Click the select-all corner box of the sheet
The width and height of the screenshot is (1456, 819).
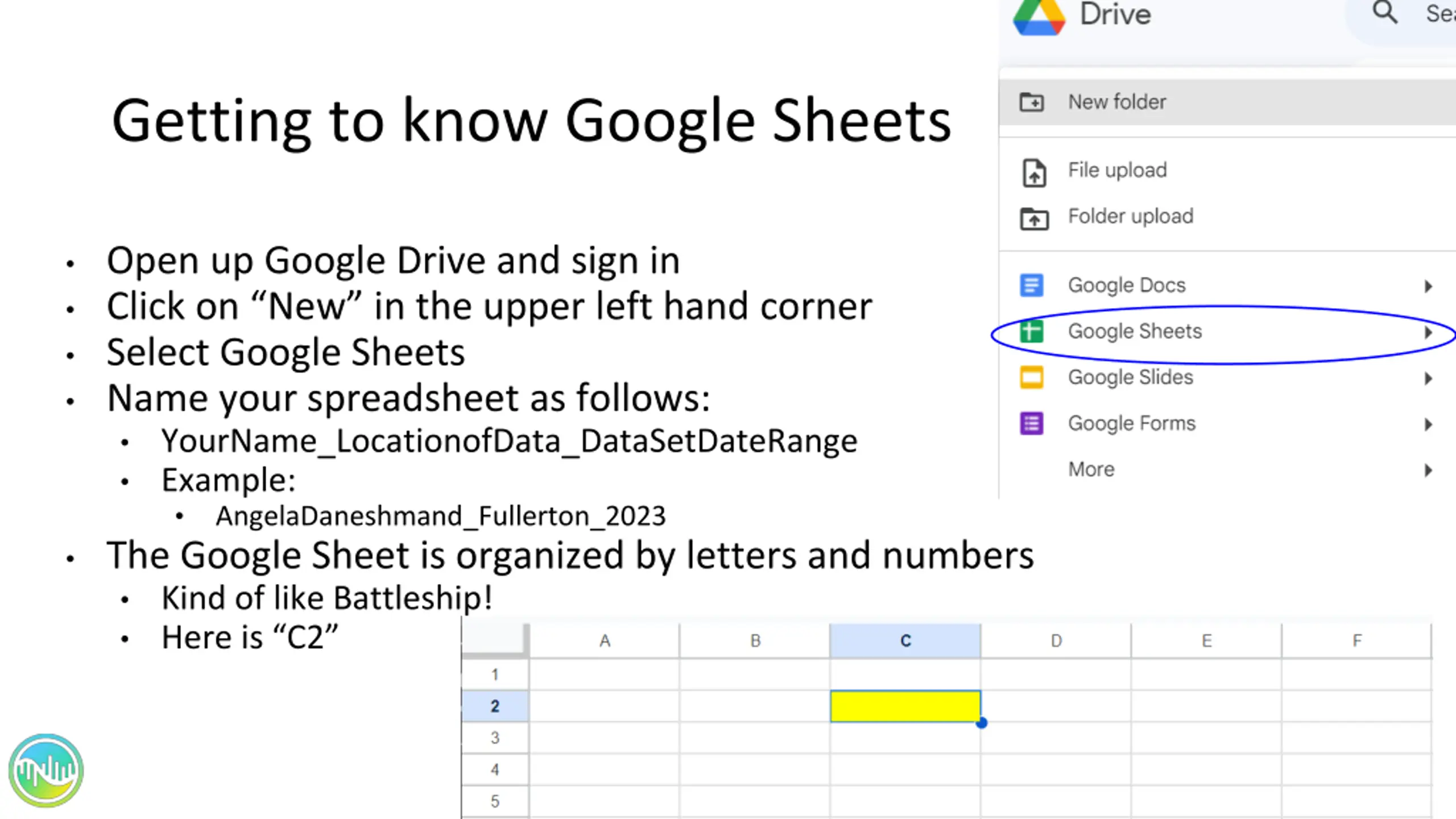[x=495, y=641]
